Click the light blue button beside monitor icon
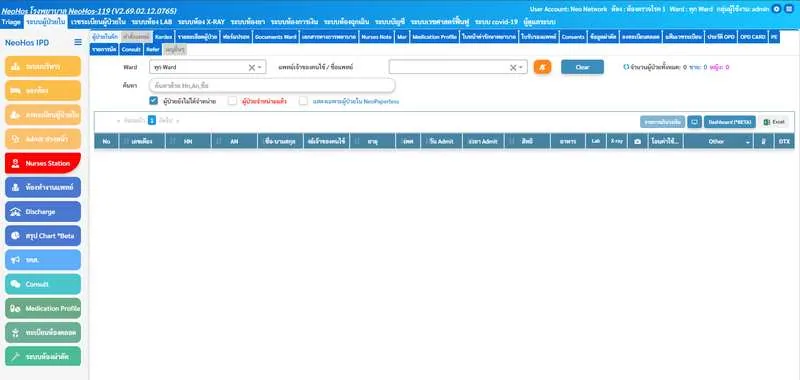Screen dimensions: 800x380 point(662,122)
